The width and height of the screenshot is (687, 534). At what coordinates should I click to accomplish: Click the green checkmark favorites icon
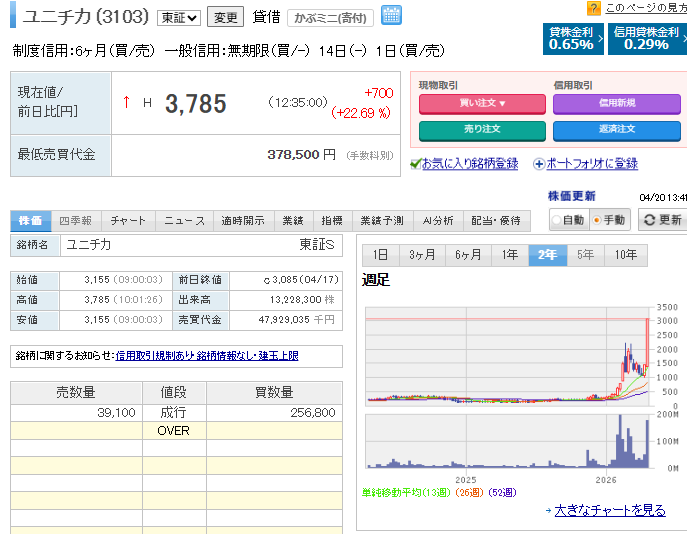tap(415, 164)
